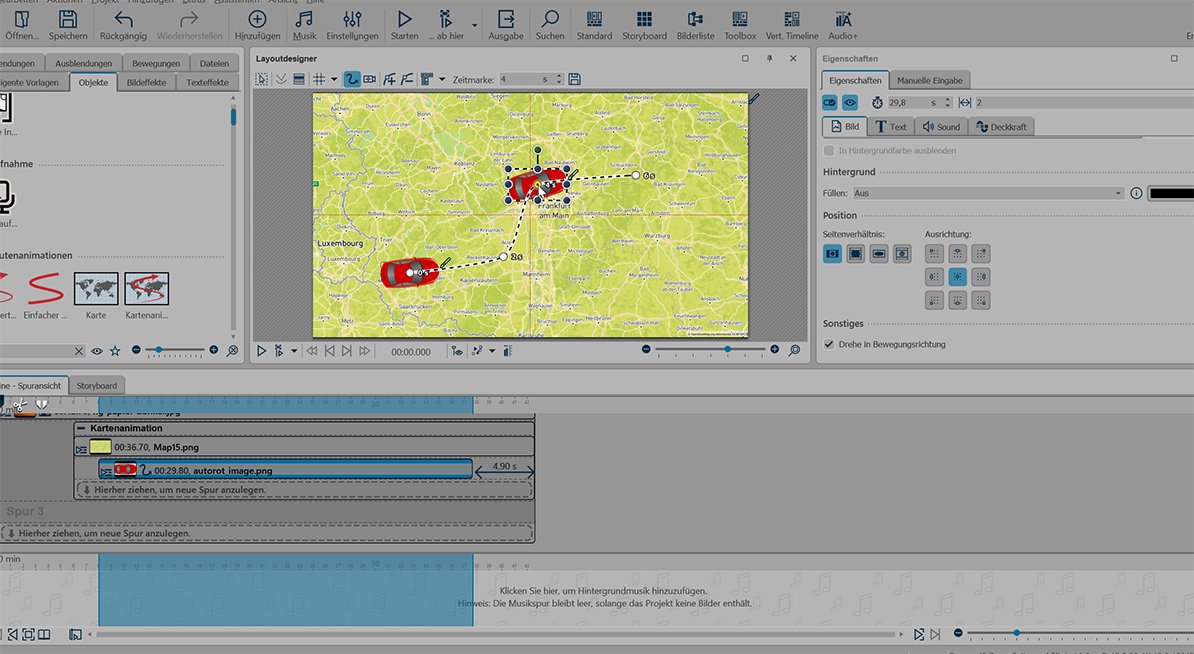
Task: Adjust the duration 29,8 s spinner arrows
Action: (947, 103)
